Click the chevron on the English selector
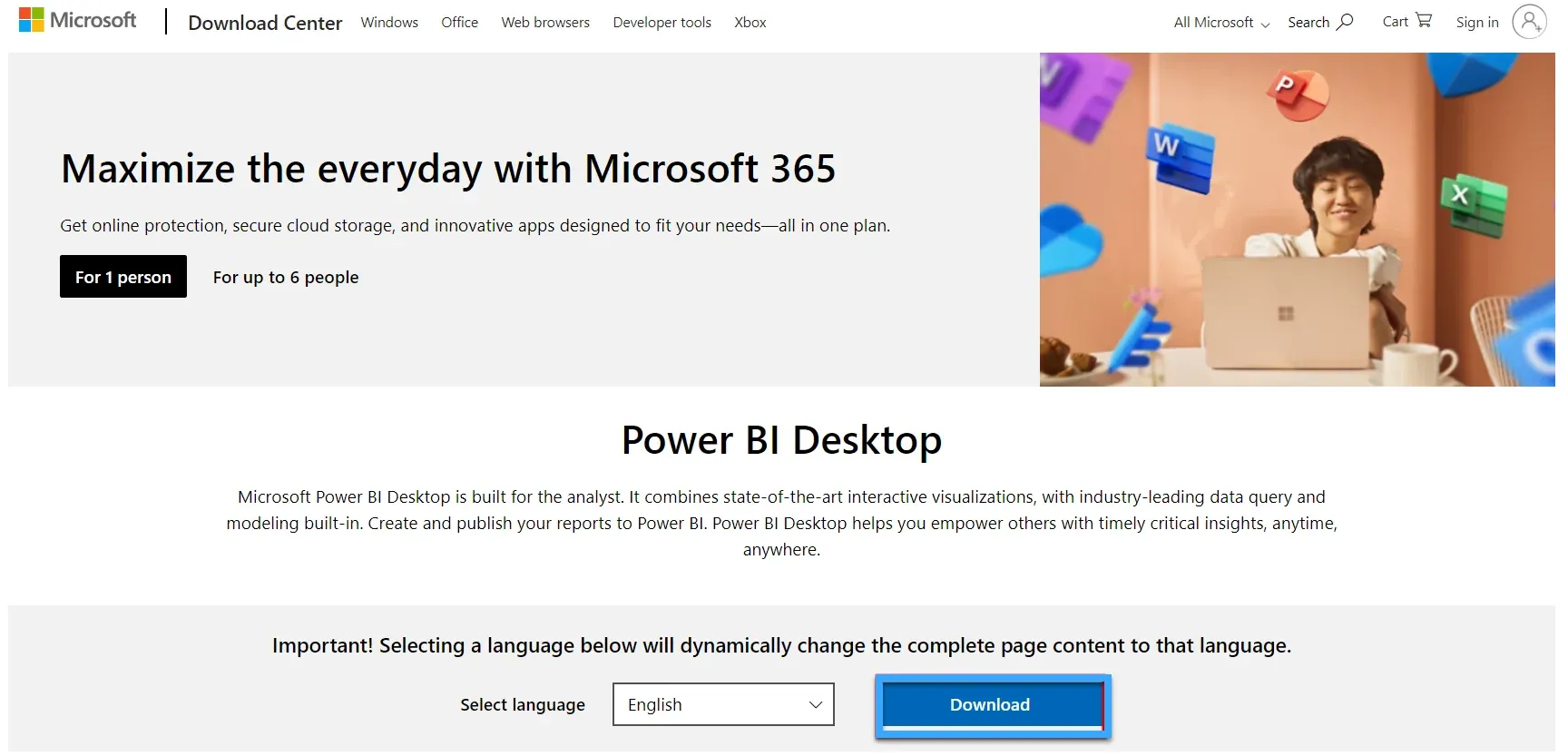Screen dimensions: 1568x756 [x=814, y=704]
